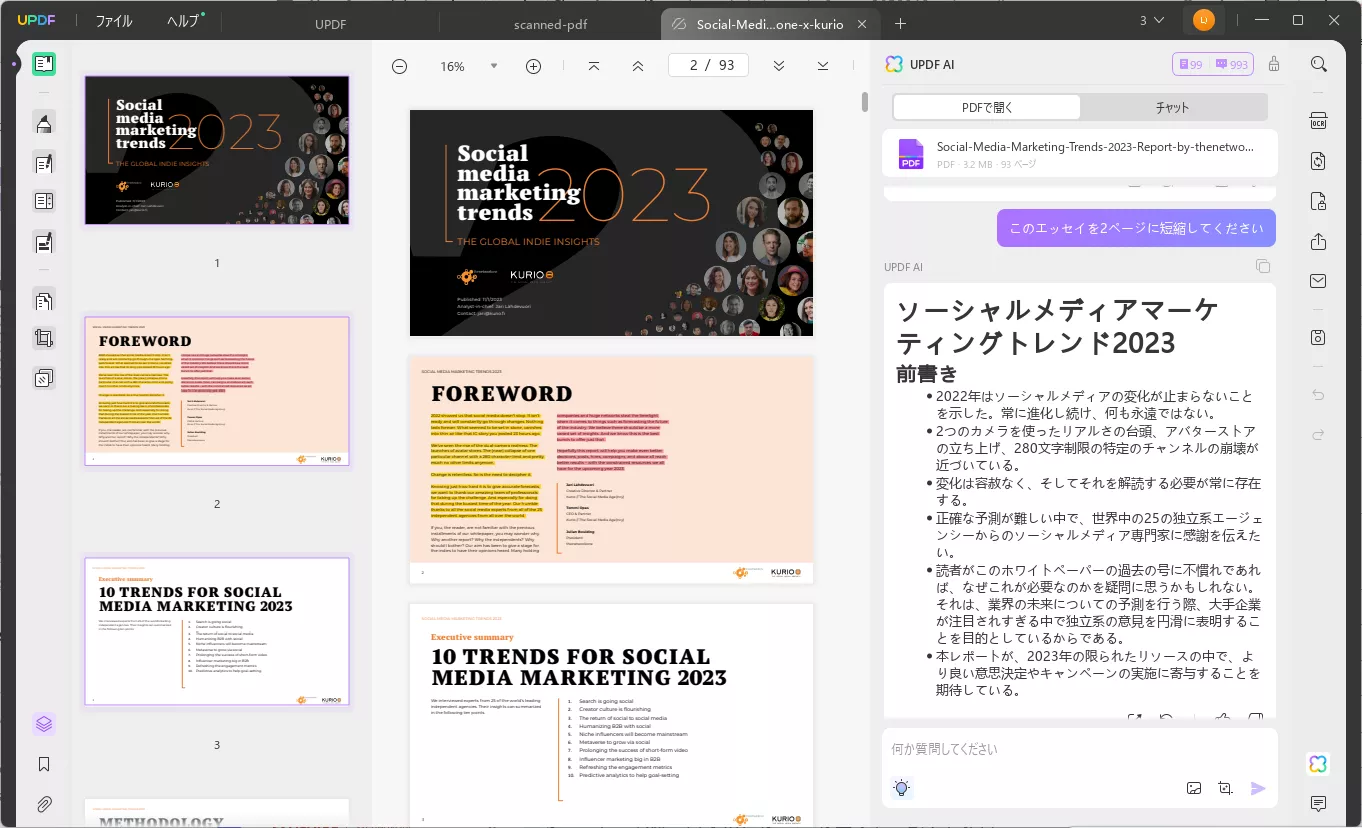Open the ファイル menu
1362x828 pixels.
pyautogui.click(x=113, y=21)
